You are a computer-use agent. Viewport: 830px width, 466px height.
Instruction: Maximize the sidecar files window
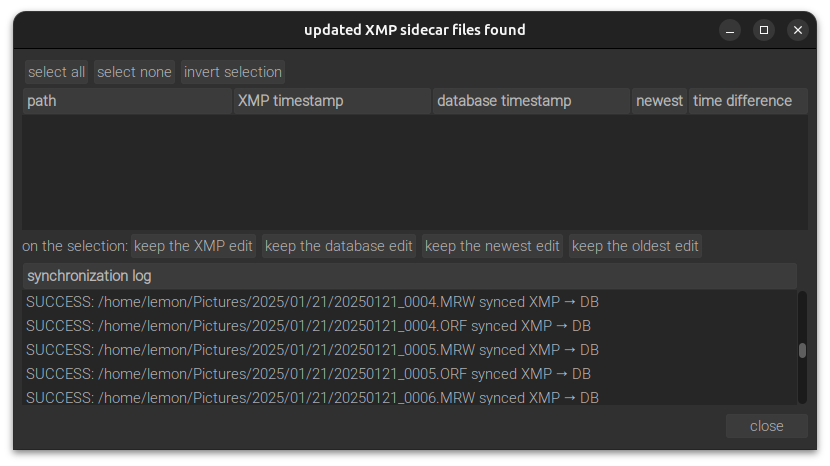tap(764, 30)
